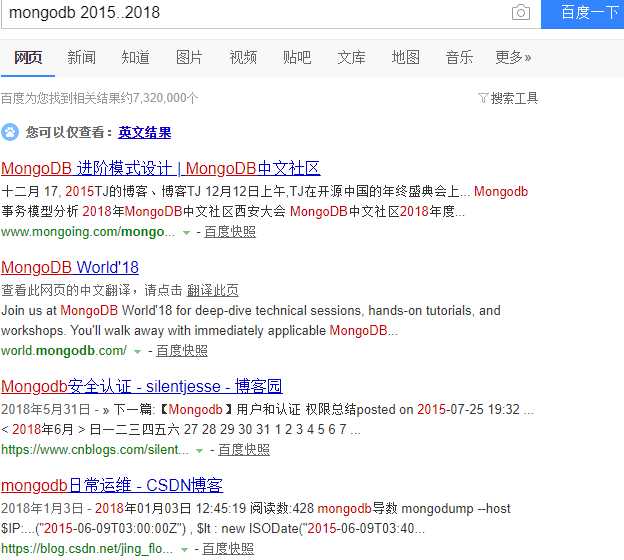This screenshot has width=624, height=560.
Task: Click the world.mongodb.com/ URL
Action: [x=64, y=351]
